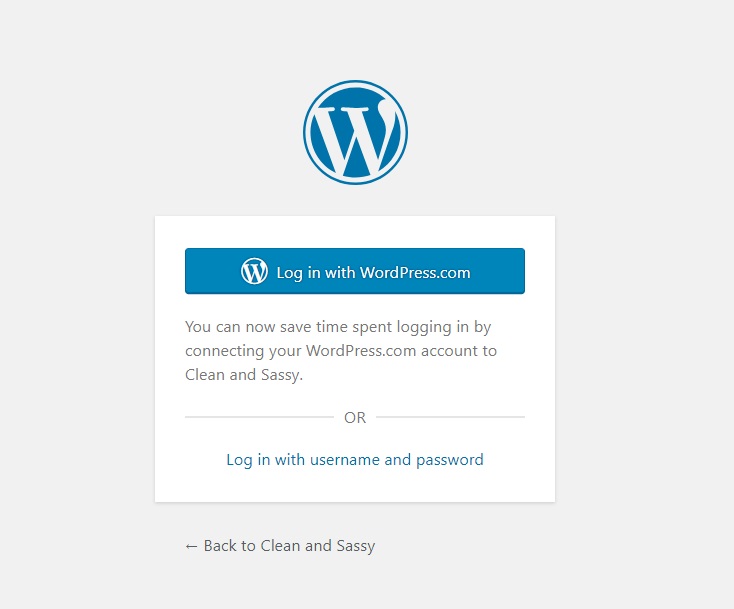Click the small WordPress icon inside blue button
This screenshot has width=734, height=609.
tap(254, 271)
